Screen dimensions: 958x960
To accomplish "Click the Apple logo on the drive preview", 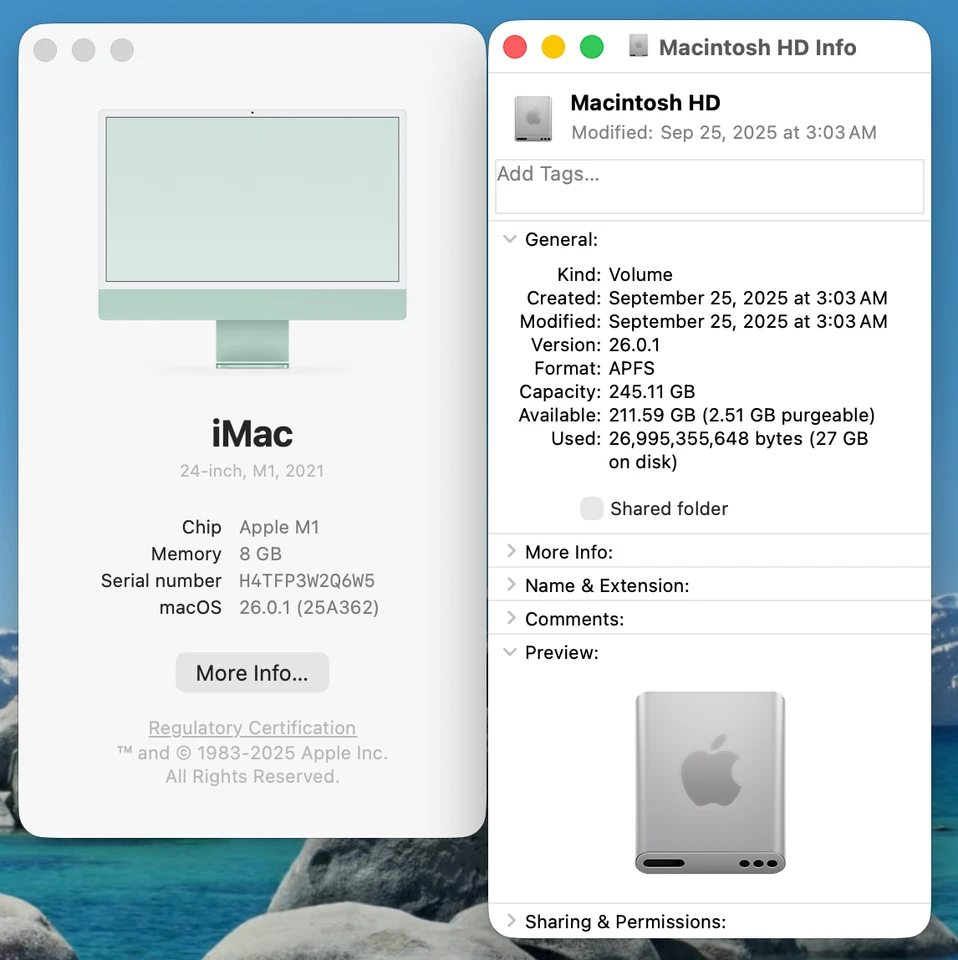I will [x=710, y=770].
